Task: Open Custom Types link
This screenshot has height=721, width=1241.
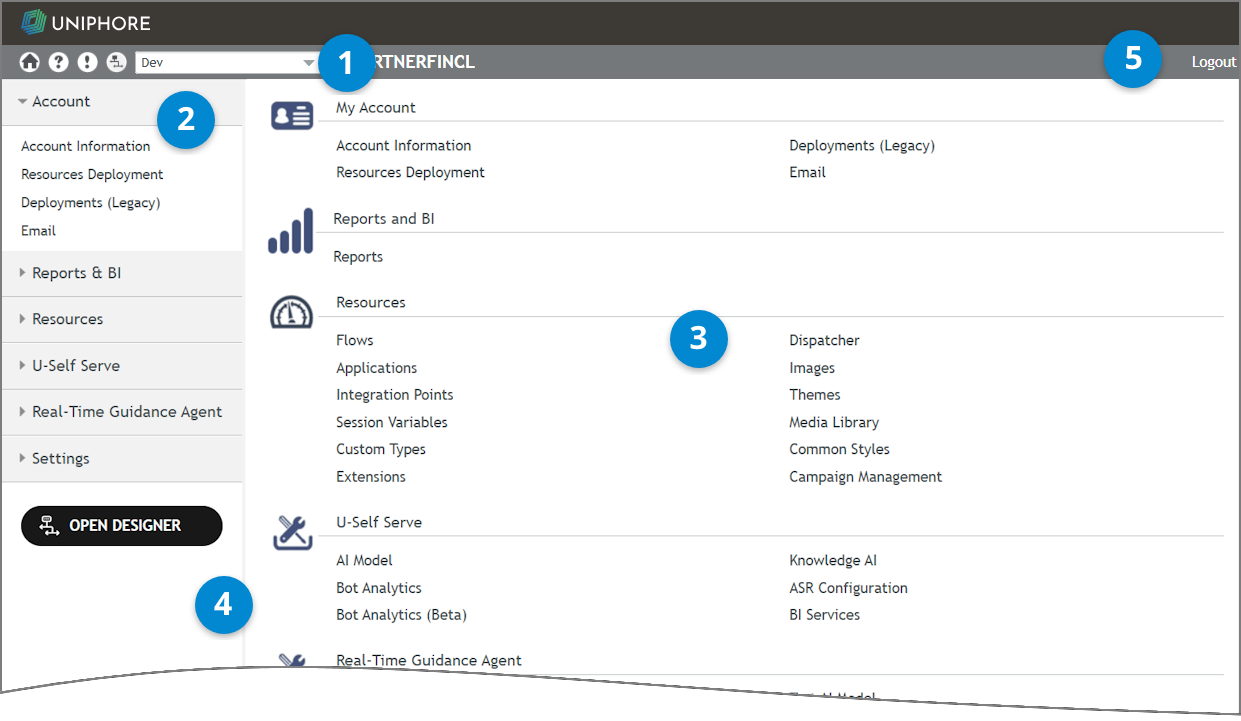Action: coord(381,450)
